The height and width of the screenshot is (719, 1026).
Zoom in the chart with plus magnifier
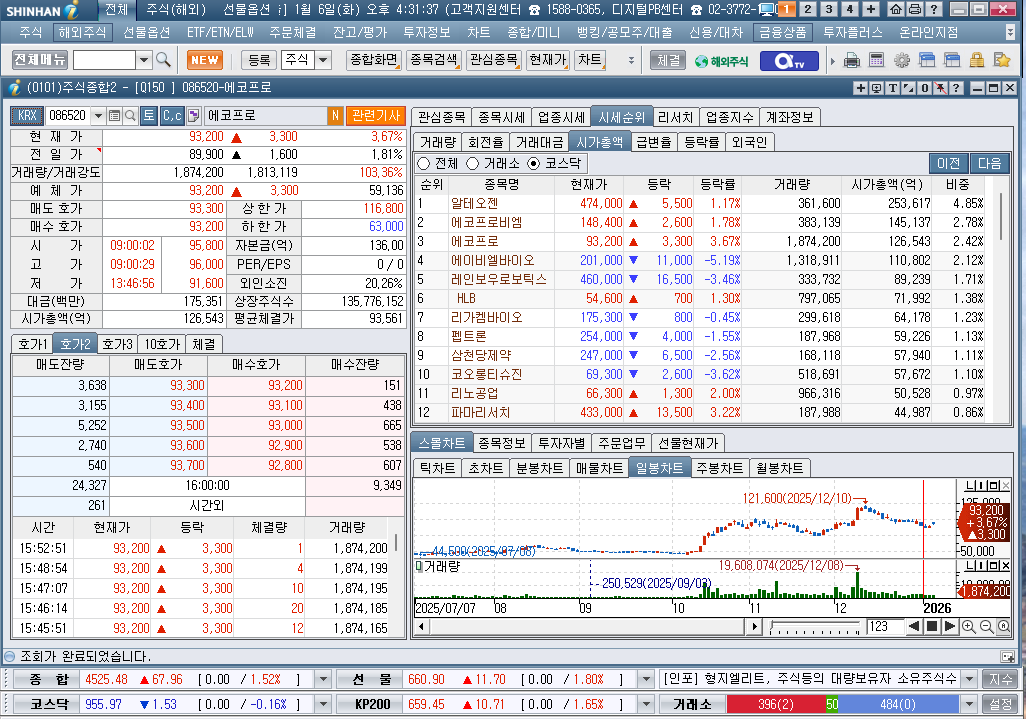[x=969, y=627]
